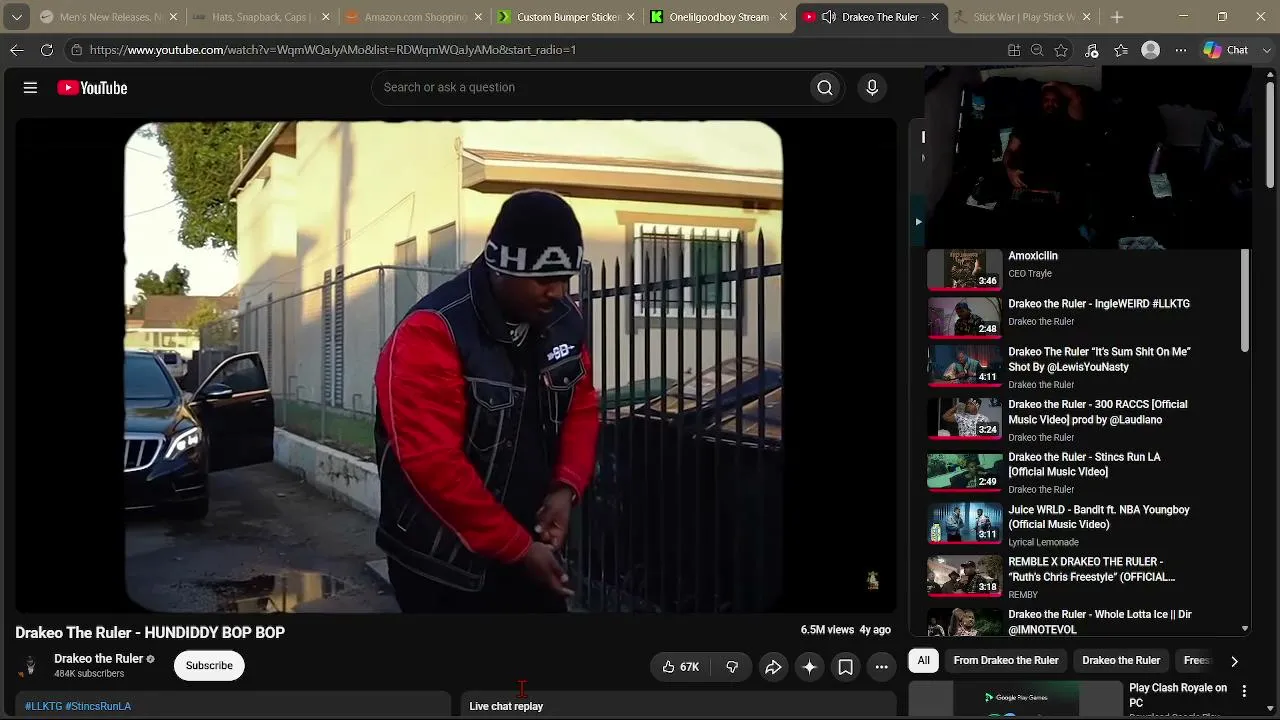Click the #StincsRunLA hashtag link
Screen dimensions: 1280x720
click(x=98, y=706)
